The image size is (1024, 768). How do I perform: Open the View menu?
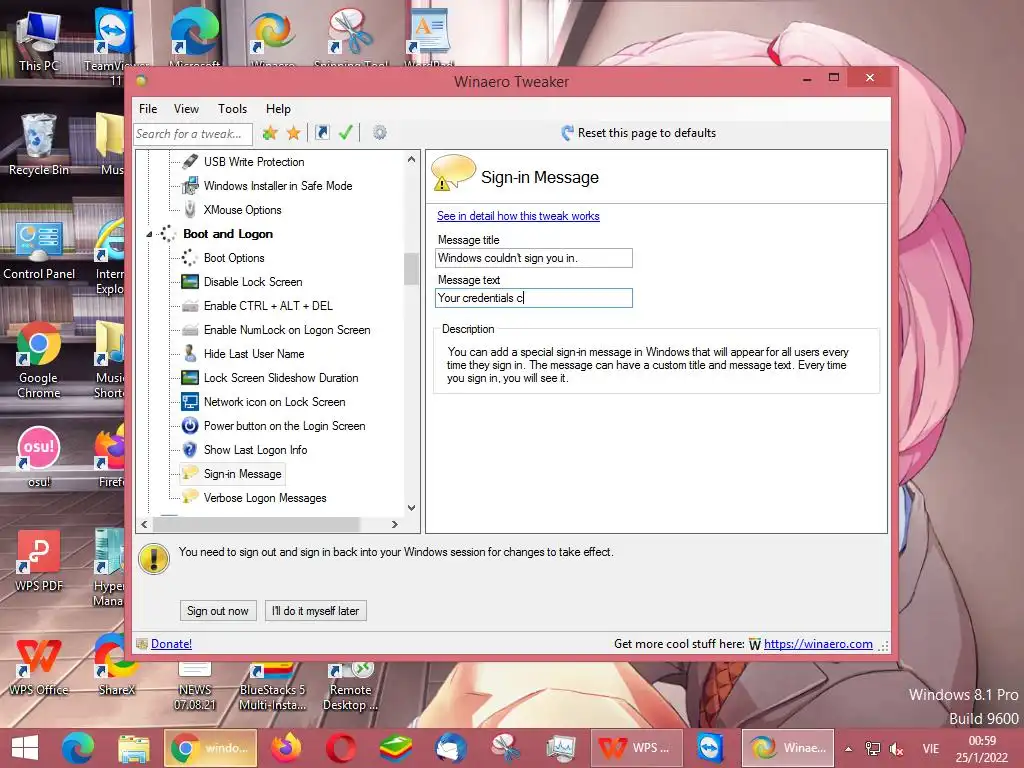tap(186, 109)
